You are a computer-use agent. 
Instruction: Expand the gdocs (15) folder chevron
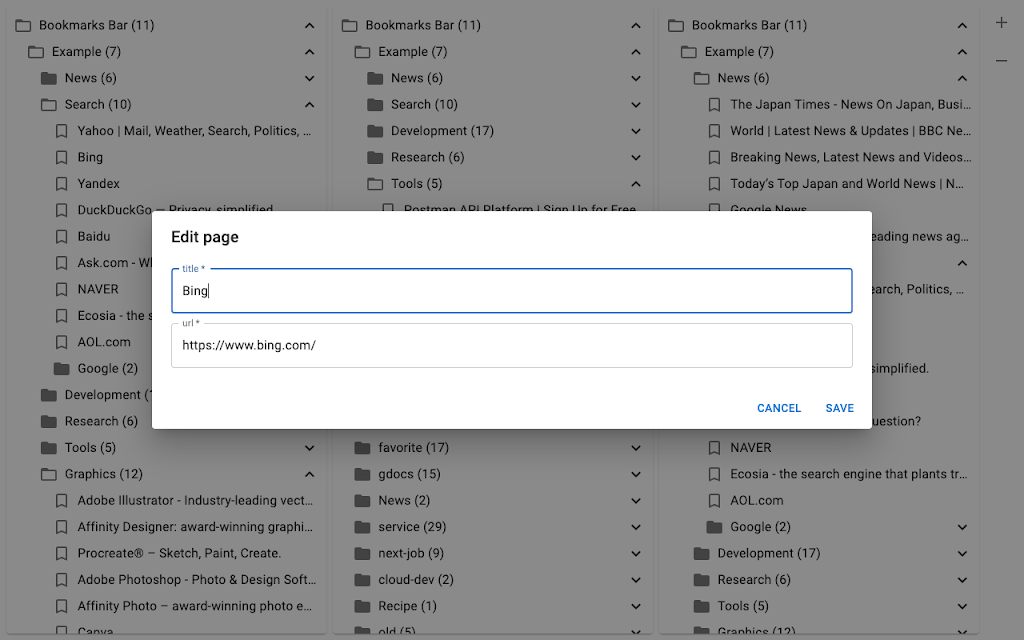click(636, 474)
